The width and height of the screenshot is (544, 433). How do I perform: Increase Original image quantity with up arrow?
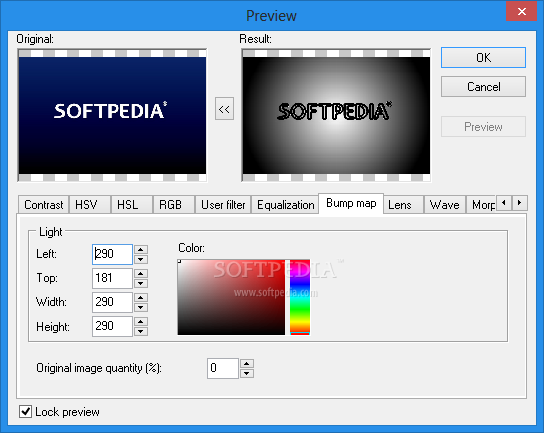coord(247,363)
